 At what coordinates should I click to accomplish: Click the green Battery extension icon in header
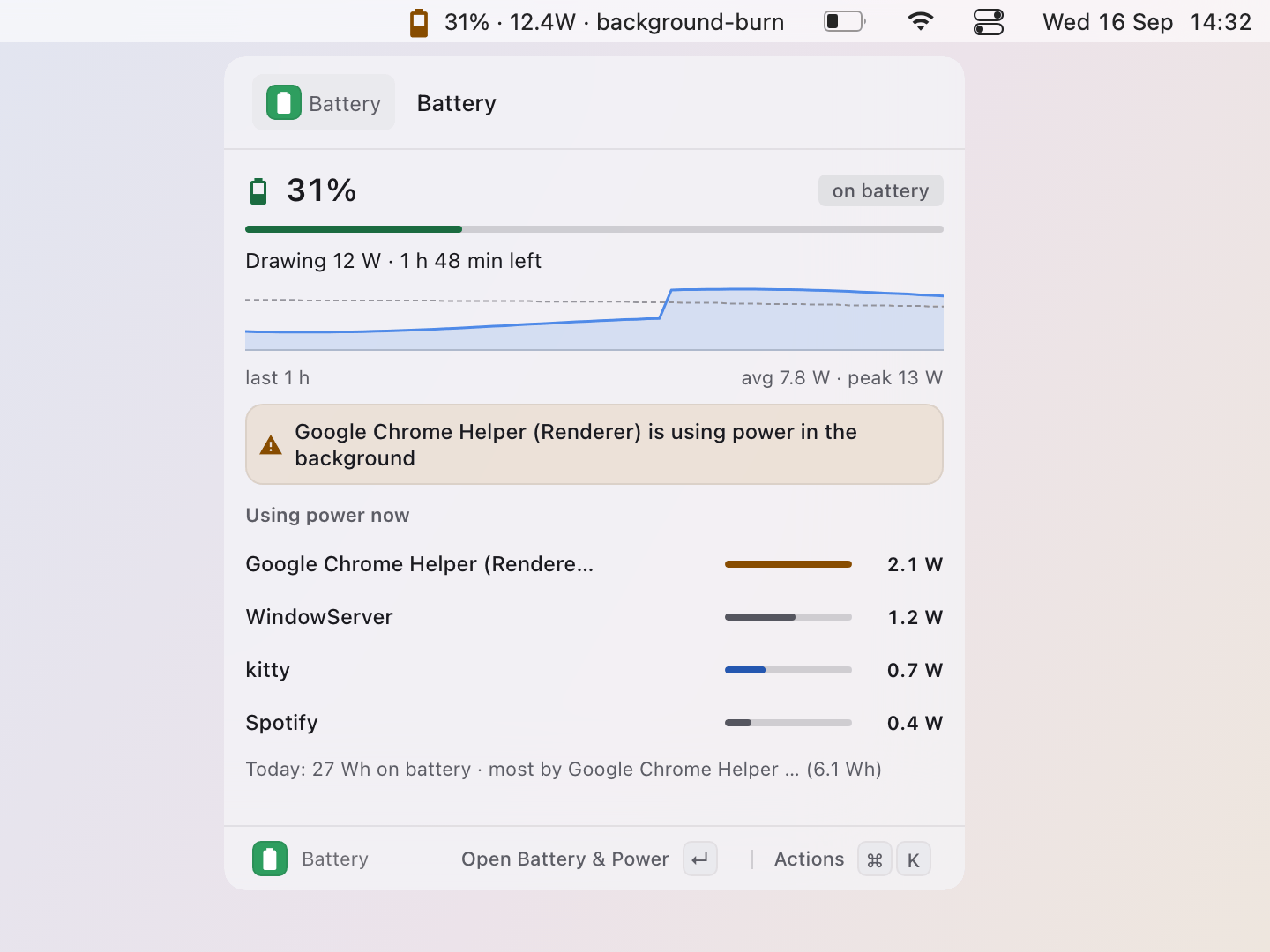284,103
